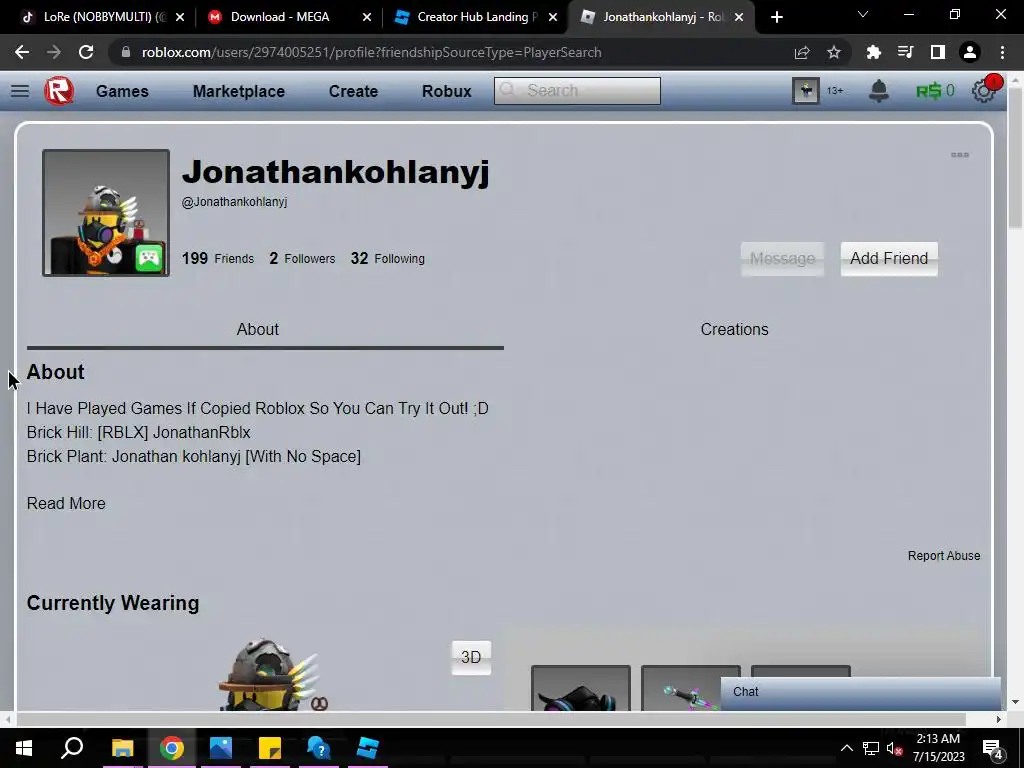View site information lock icon
1024x768 pixels.
[x=126, y=52]
